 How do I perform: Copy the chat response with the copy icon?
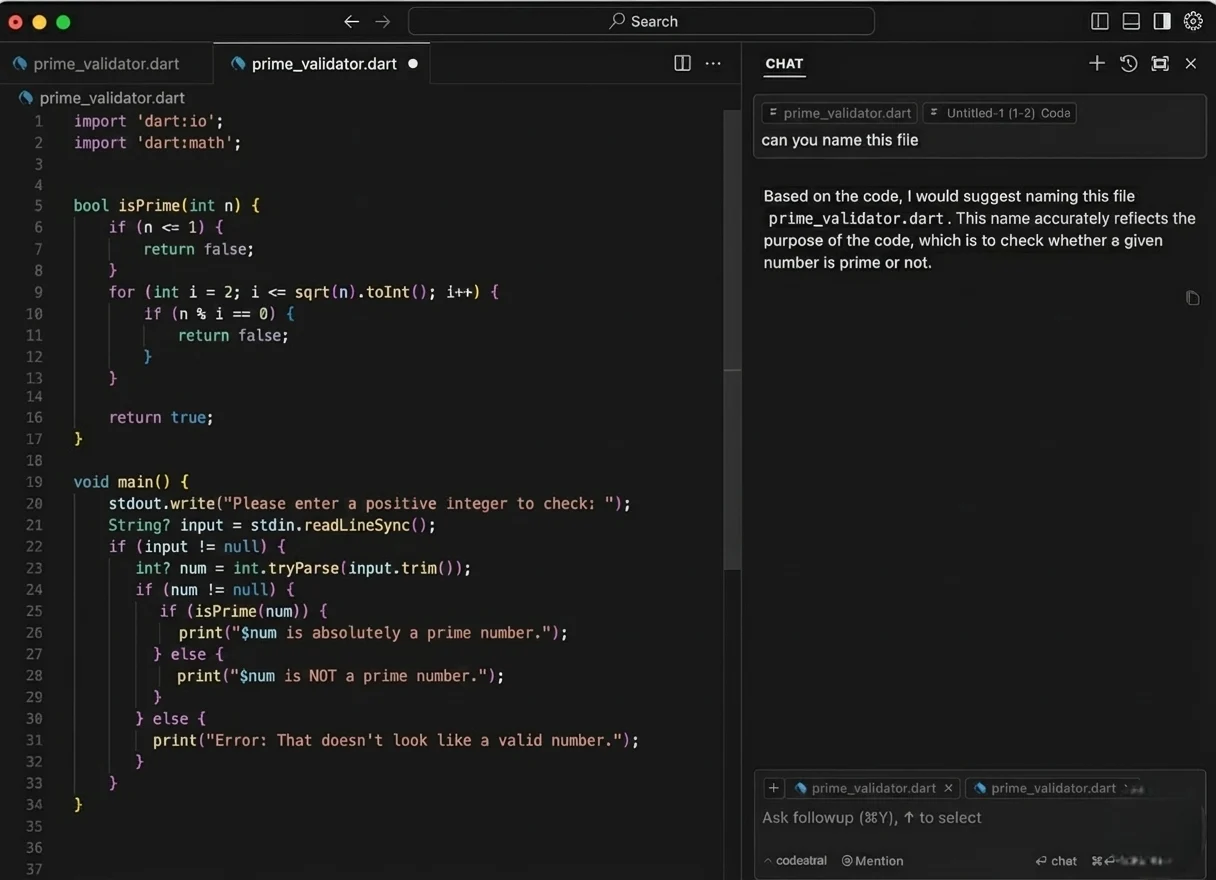(1192, 298)
